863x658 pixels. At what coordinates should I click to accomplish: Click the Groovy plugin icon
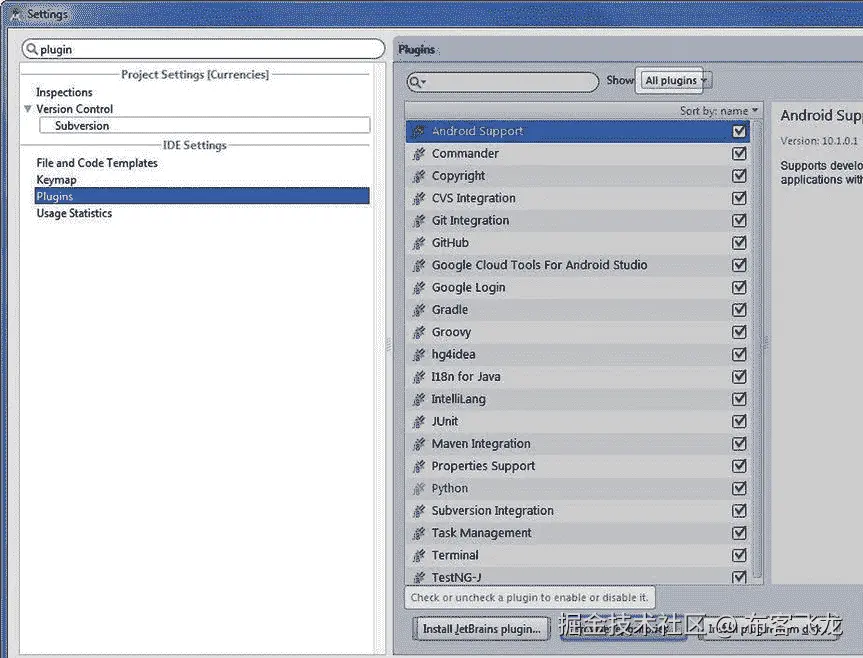tap(419, 332)
